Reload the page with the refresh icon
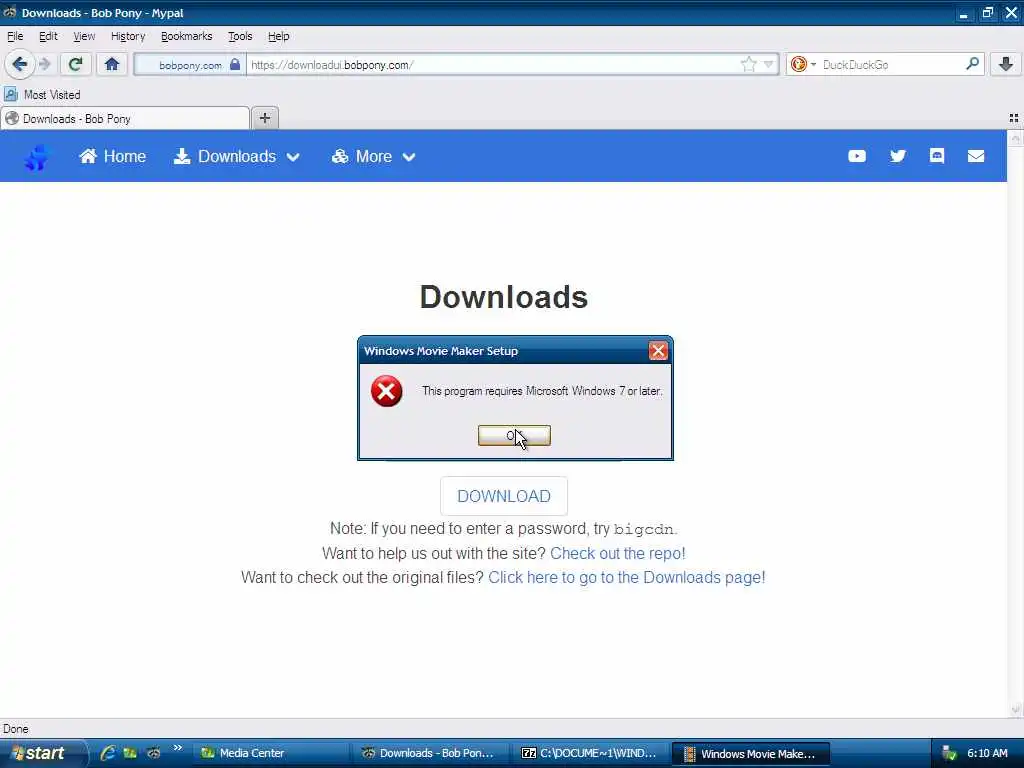The image size is (1024, 768). click(75, 64)
